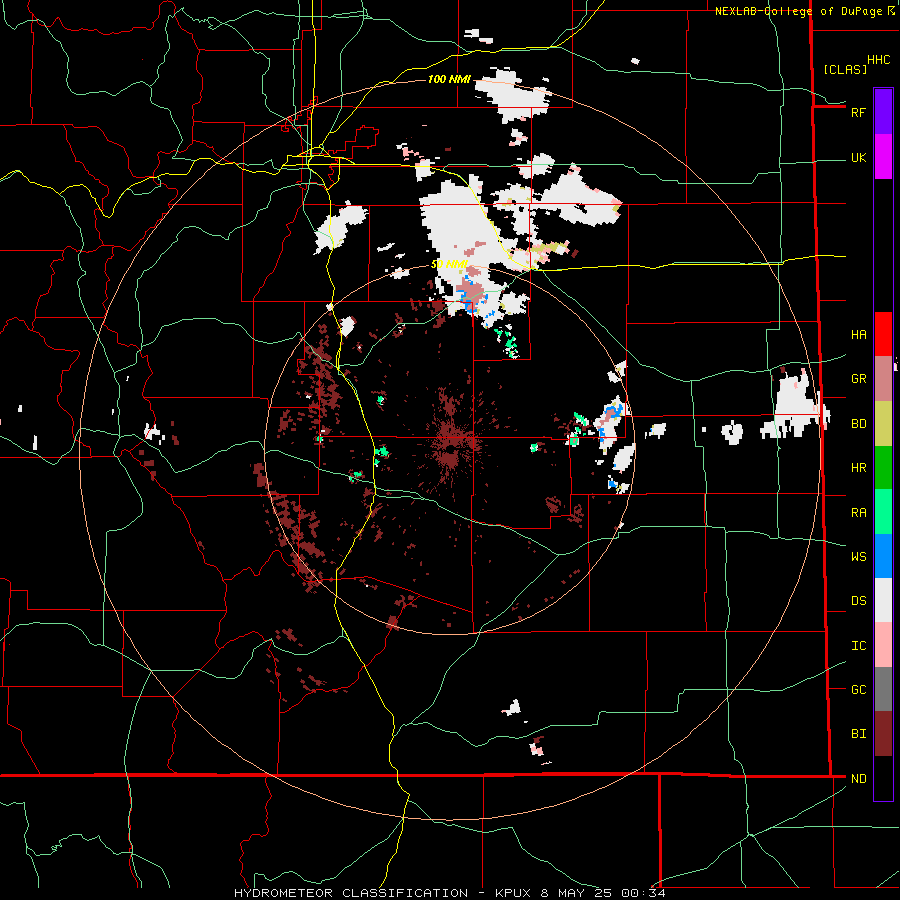Image resolution: width=900 pixels, height=900 pixels.
Task: Select the GR legend label
Action: pos(858,379)
